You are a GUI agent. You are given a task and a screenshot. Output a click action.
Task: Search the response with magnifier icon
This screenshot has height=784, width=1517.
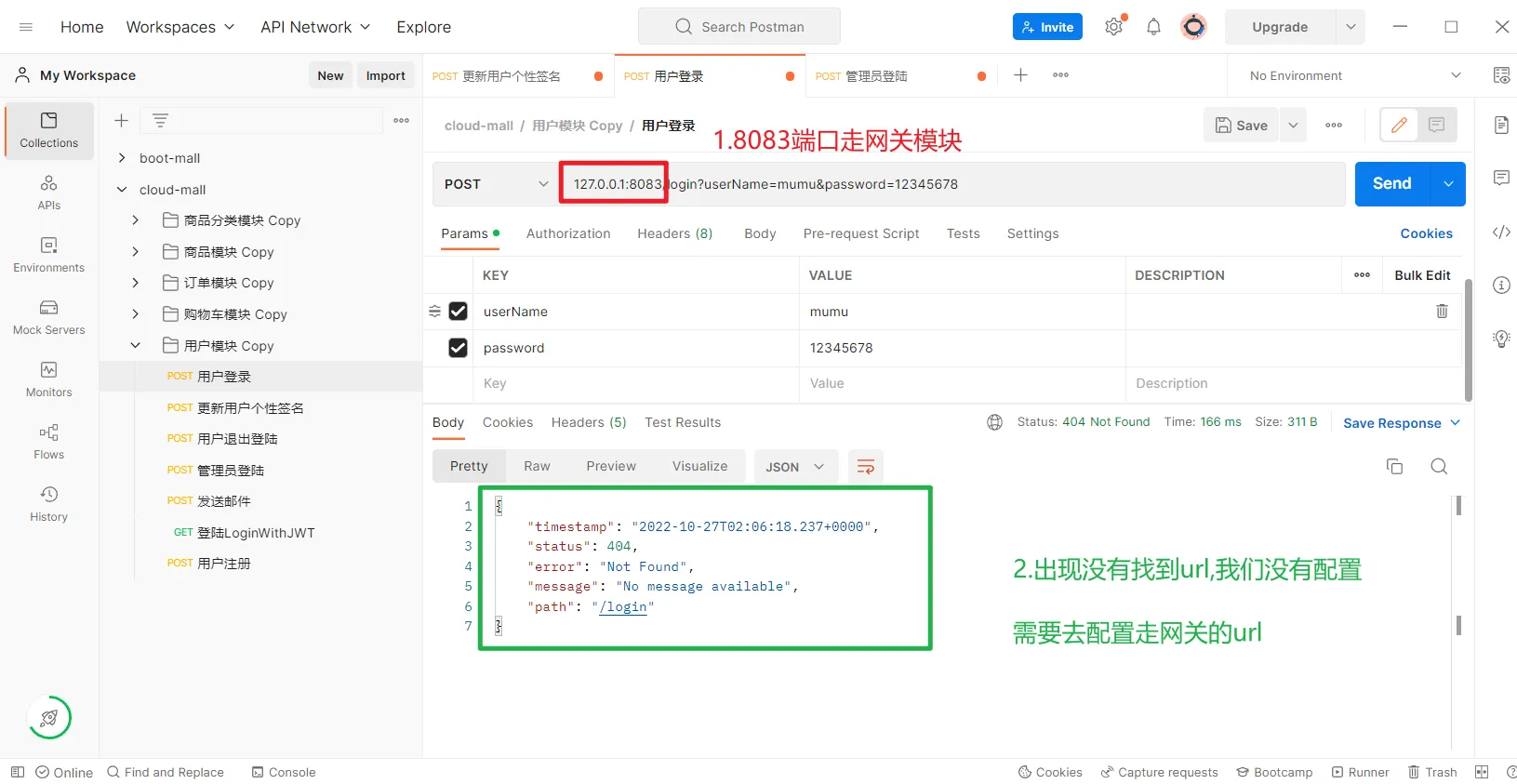point(1439,467)
